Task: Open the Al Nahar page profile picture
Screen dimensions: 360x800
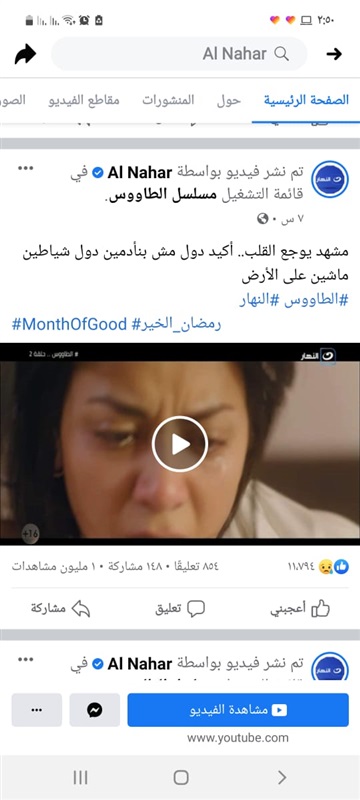Action: (330, 180)
